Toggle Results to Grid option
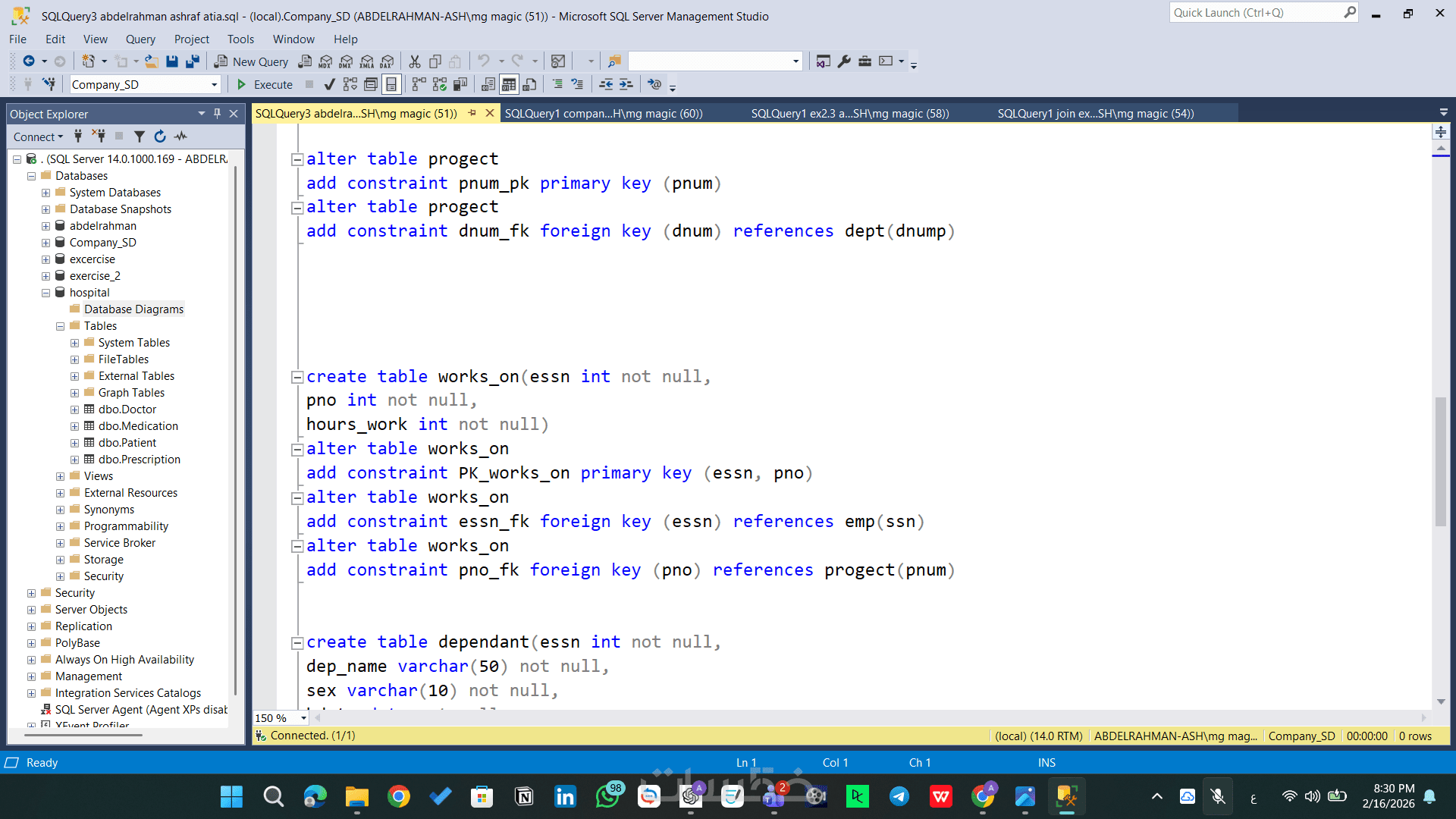This screenshot has width=1456, height=819. (x=509, y=84)
